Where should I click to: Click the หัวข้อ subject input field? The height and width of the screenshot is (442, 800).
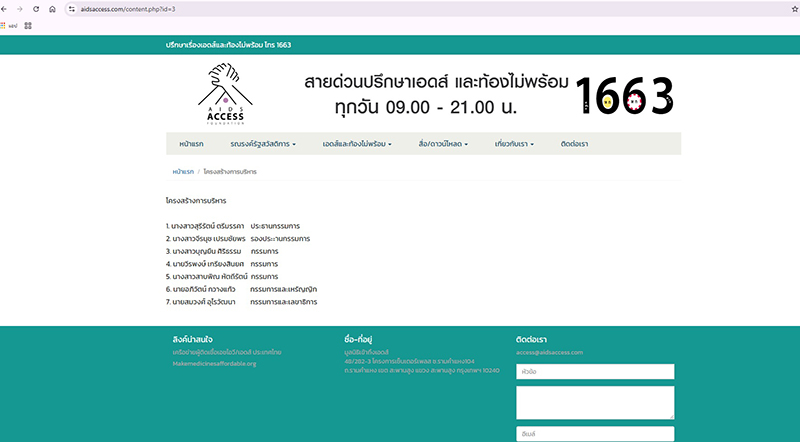(595, 372)
